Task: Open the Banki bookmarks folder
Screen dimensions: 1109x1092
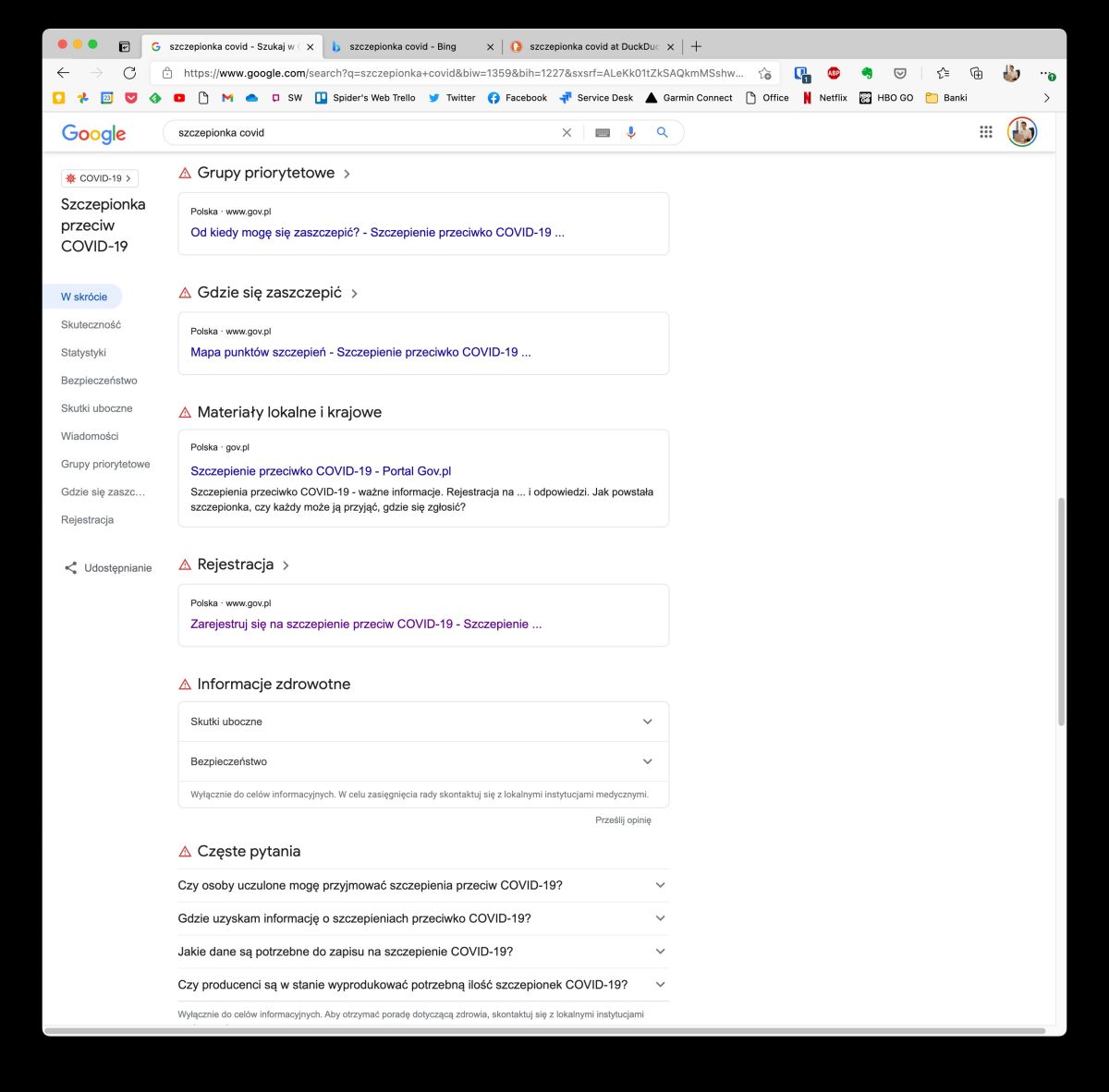Action: (x=946, y=98)
